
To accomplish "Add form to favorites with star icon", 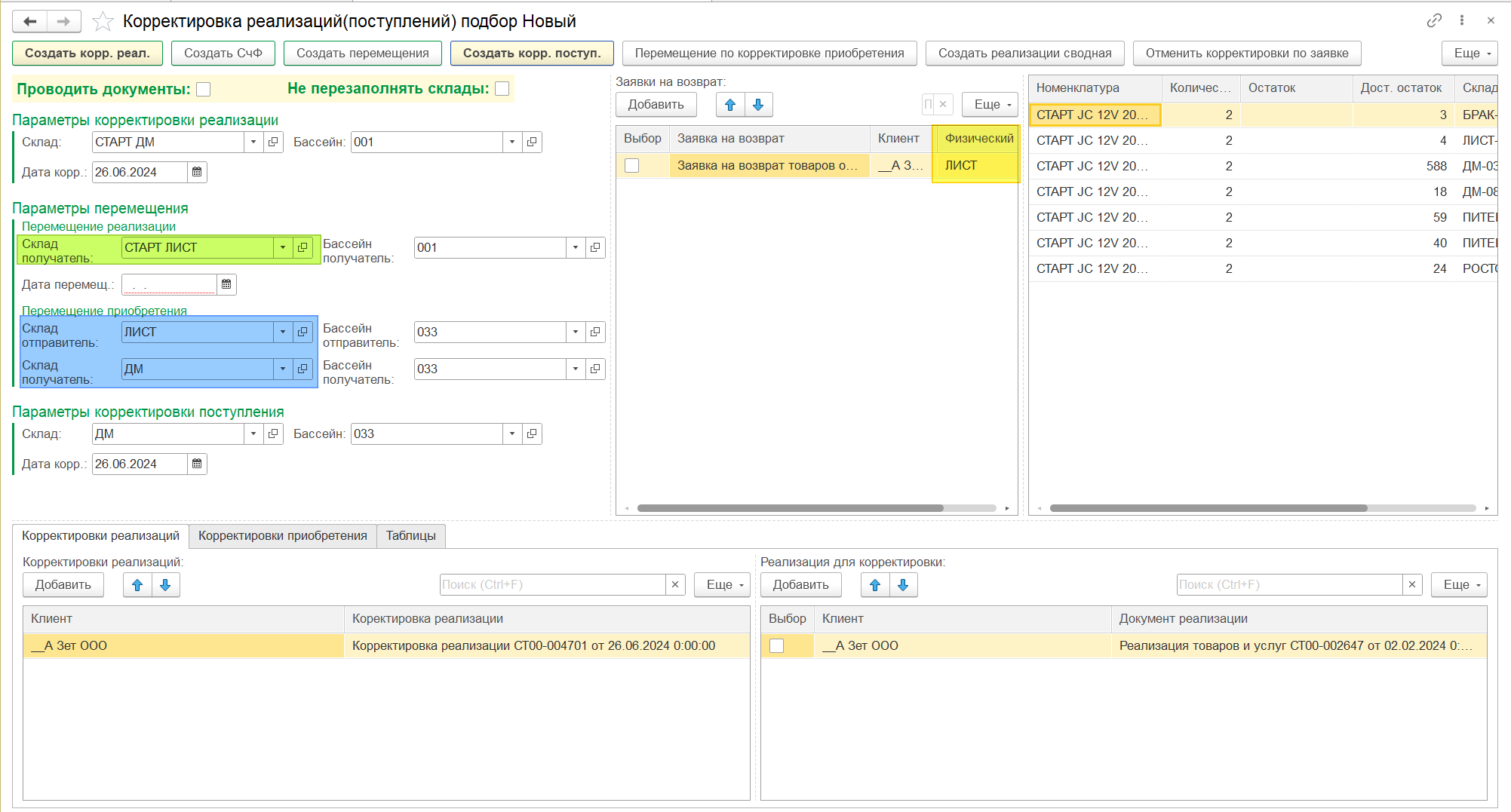I will [103, 21].
